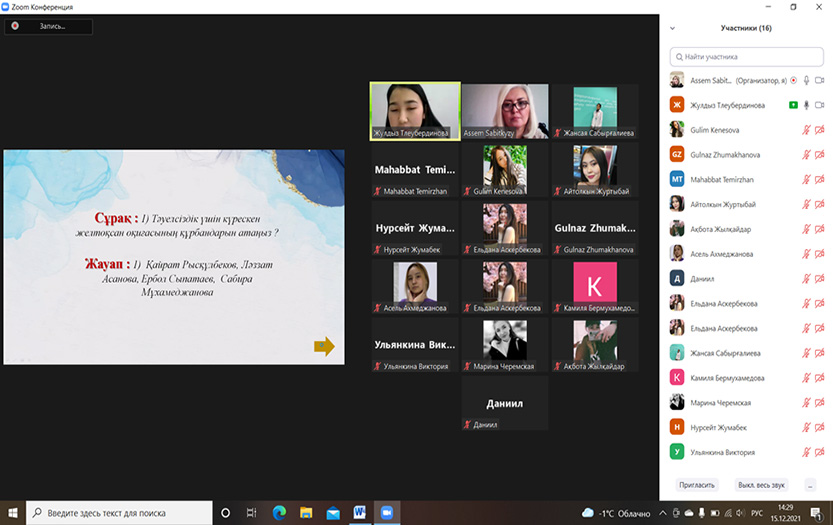Screen dimensions: 833x525
Task: Click the Найти участника search field
Action: tap(745, 57)
